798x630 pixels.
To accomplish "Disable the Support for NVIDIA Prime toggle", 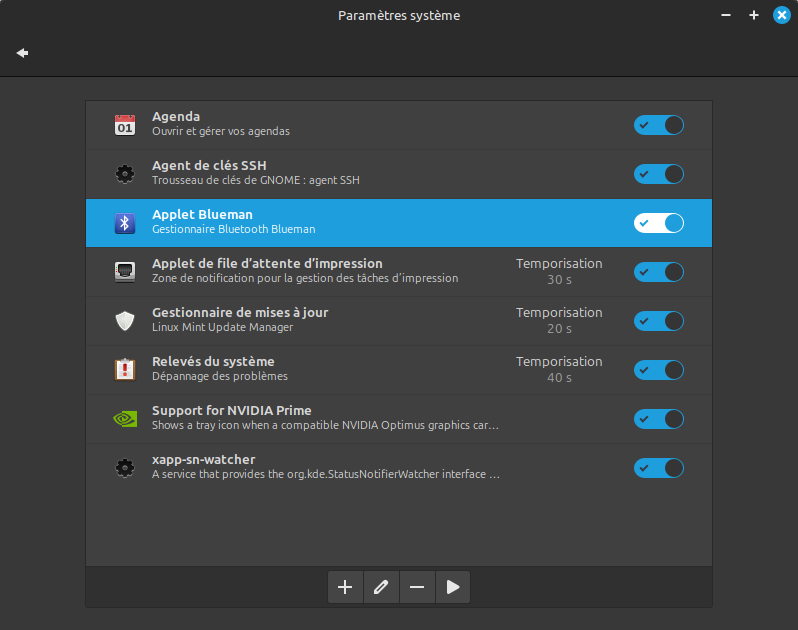I will point(658,419).
